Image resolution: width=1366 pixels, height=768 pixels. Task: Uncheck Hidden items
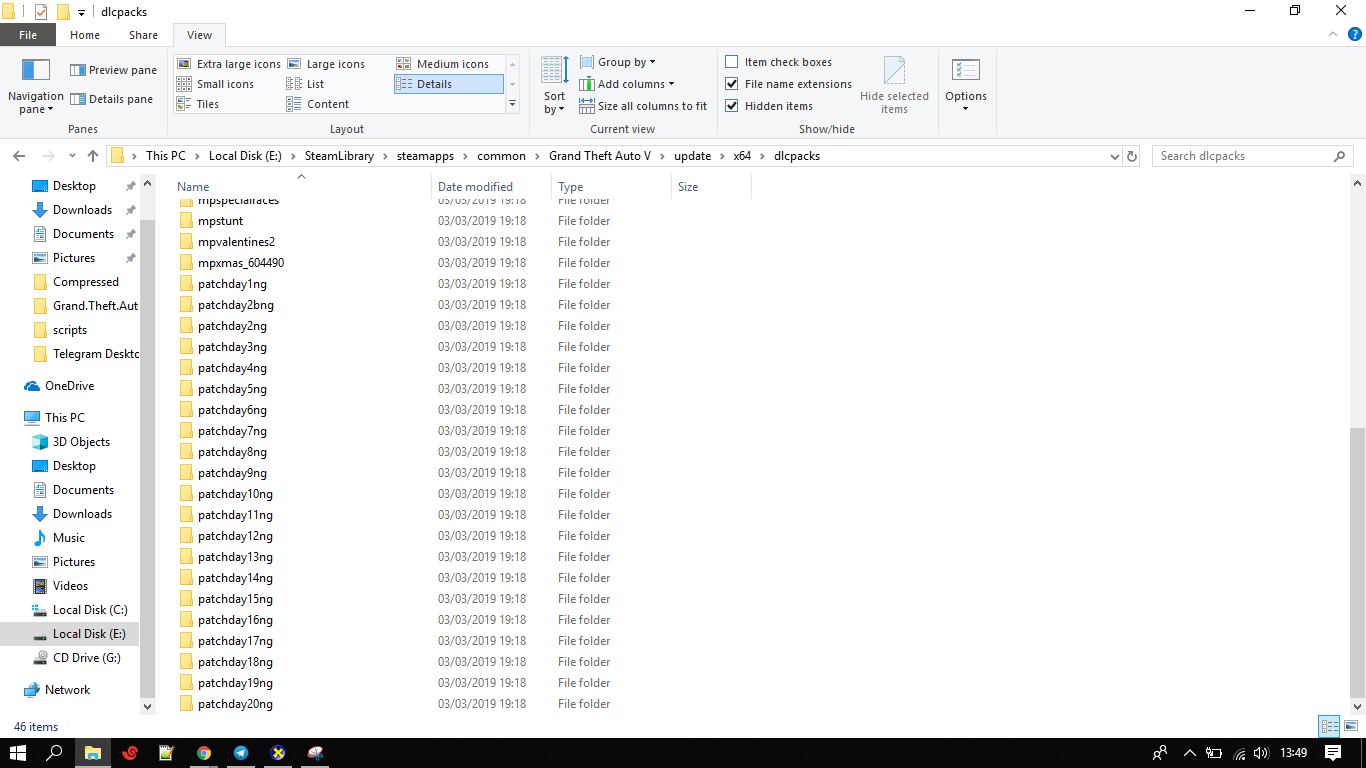(769, 106)
